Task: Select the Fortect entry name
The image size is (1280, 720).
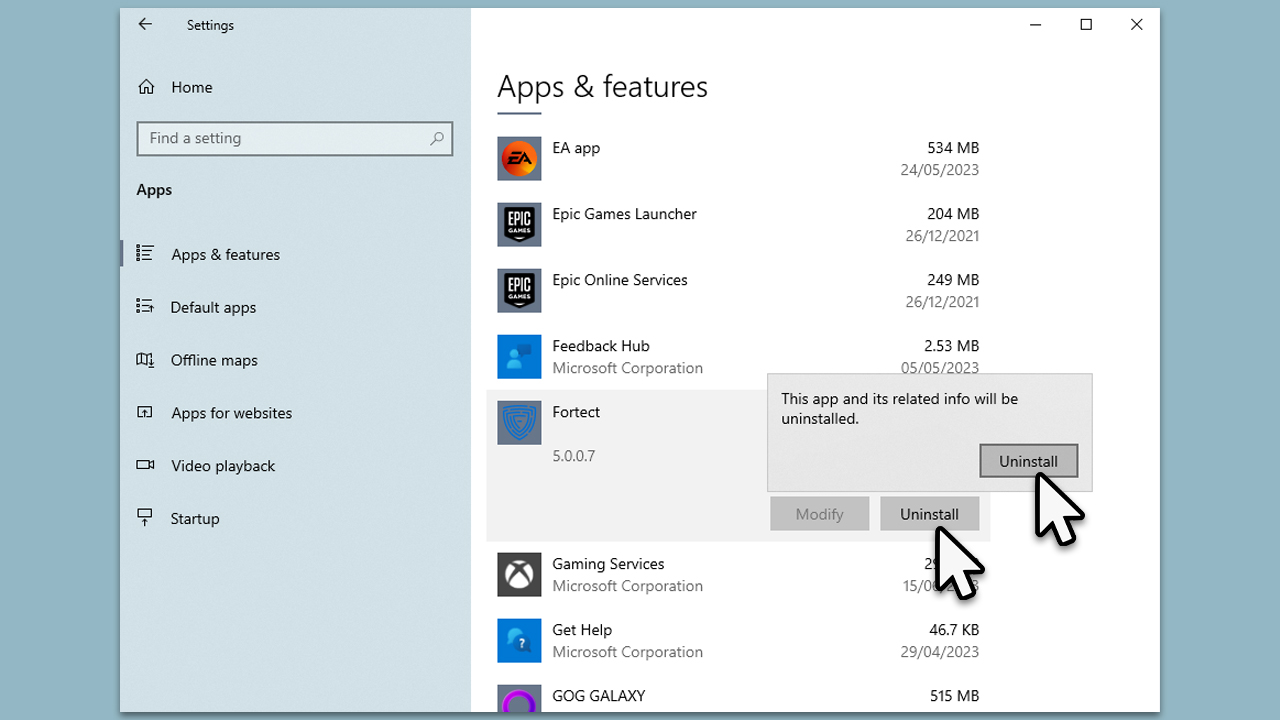Action: pos(576,412)
